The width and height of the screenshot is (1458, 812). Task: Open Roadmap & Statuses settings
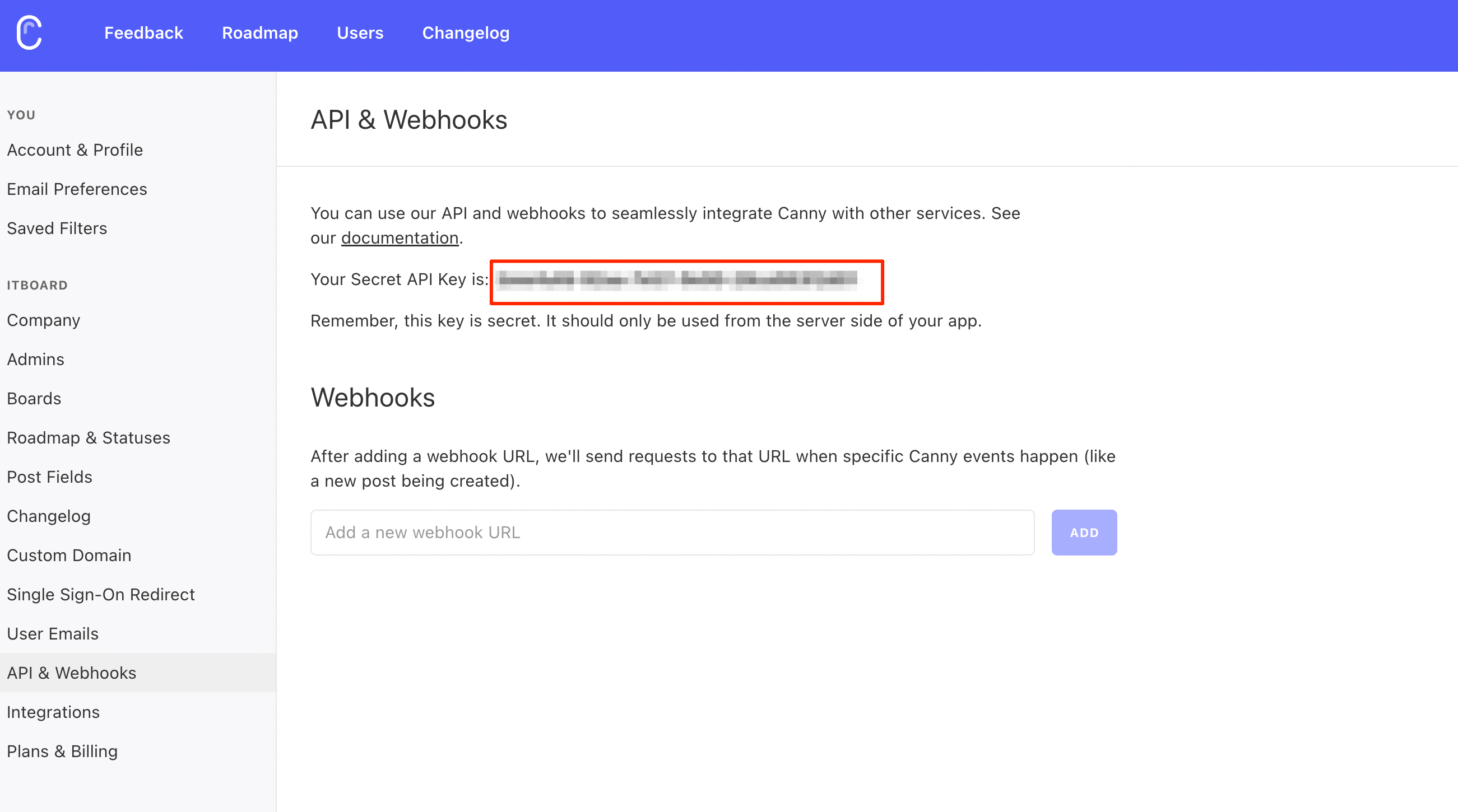pos(89,438)
